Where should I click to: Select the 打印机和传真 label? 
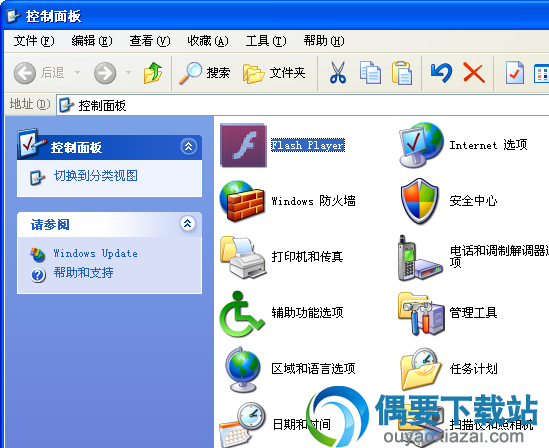307,257
